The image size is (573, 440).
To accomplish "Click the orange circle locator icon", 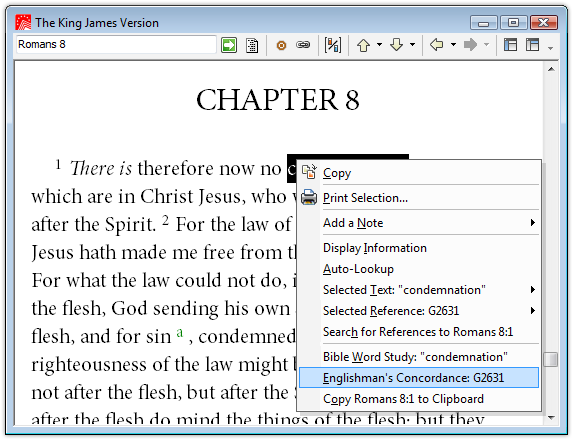I will pyautogui.click(x=281, y=45).
